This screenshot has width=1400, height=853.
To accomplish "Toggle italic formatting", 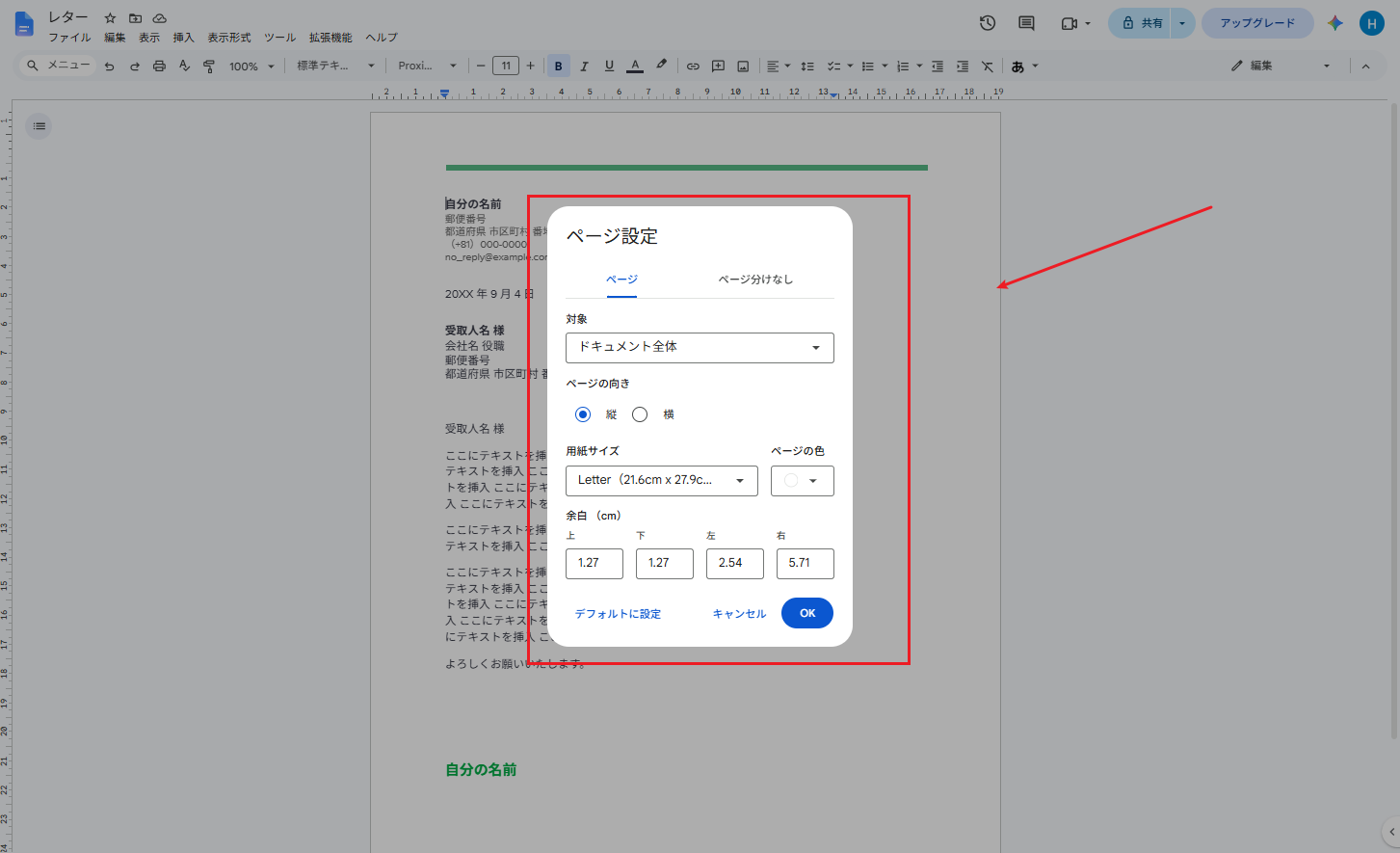I will tap(584, 67).
